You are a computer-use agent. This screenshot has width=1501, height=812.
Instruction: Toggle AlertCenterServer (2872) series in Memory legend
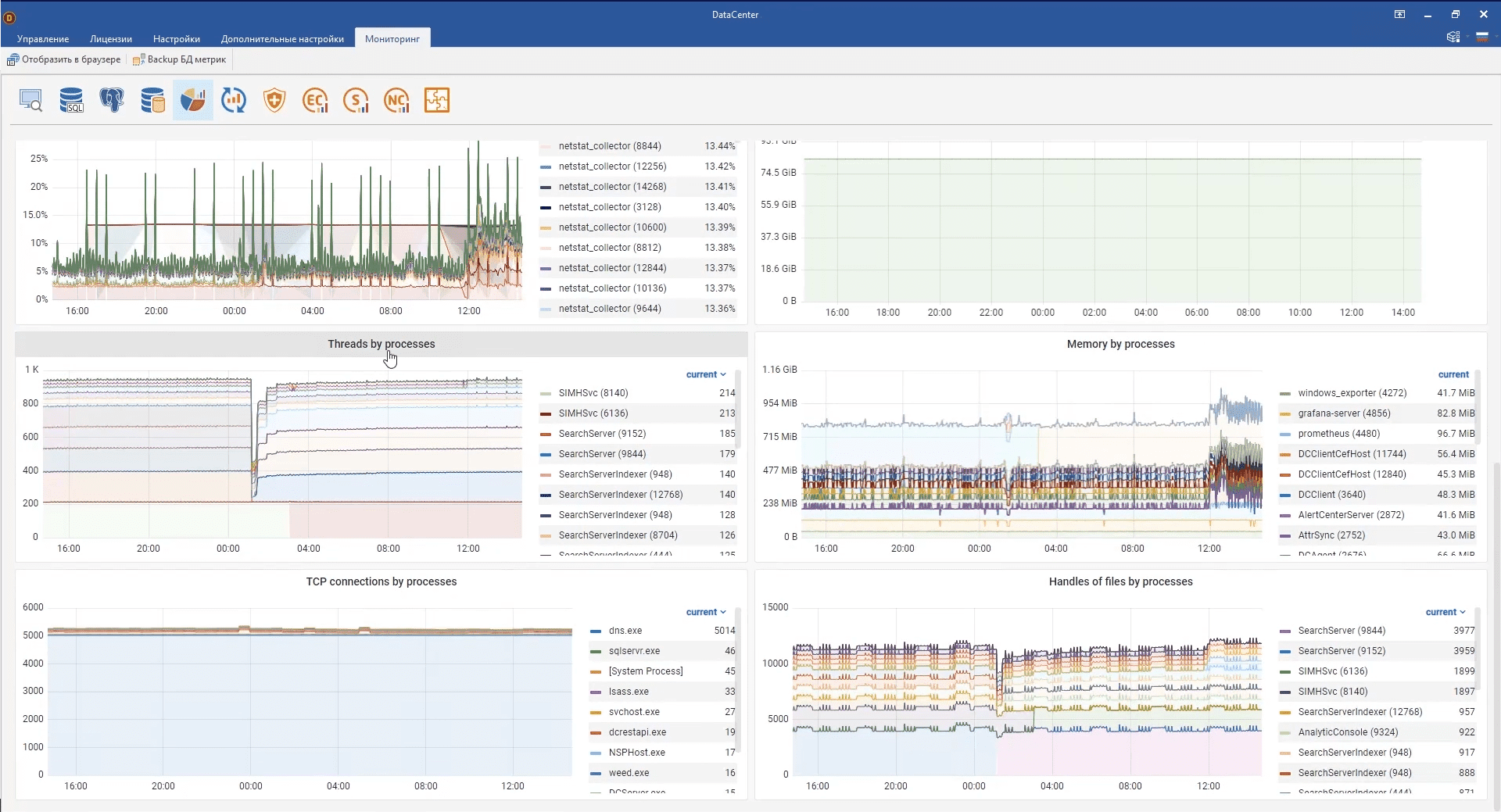(1351, 515)
